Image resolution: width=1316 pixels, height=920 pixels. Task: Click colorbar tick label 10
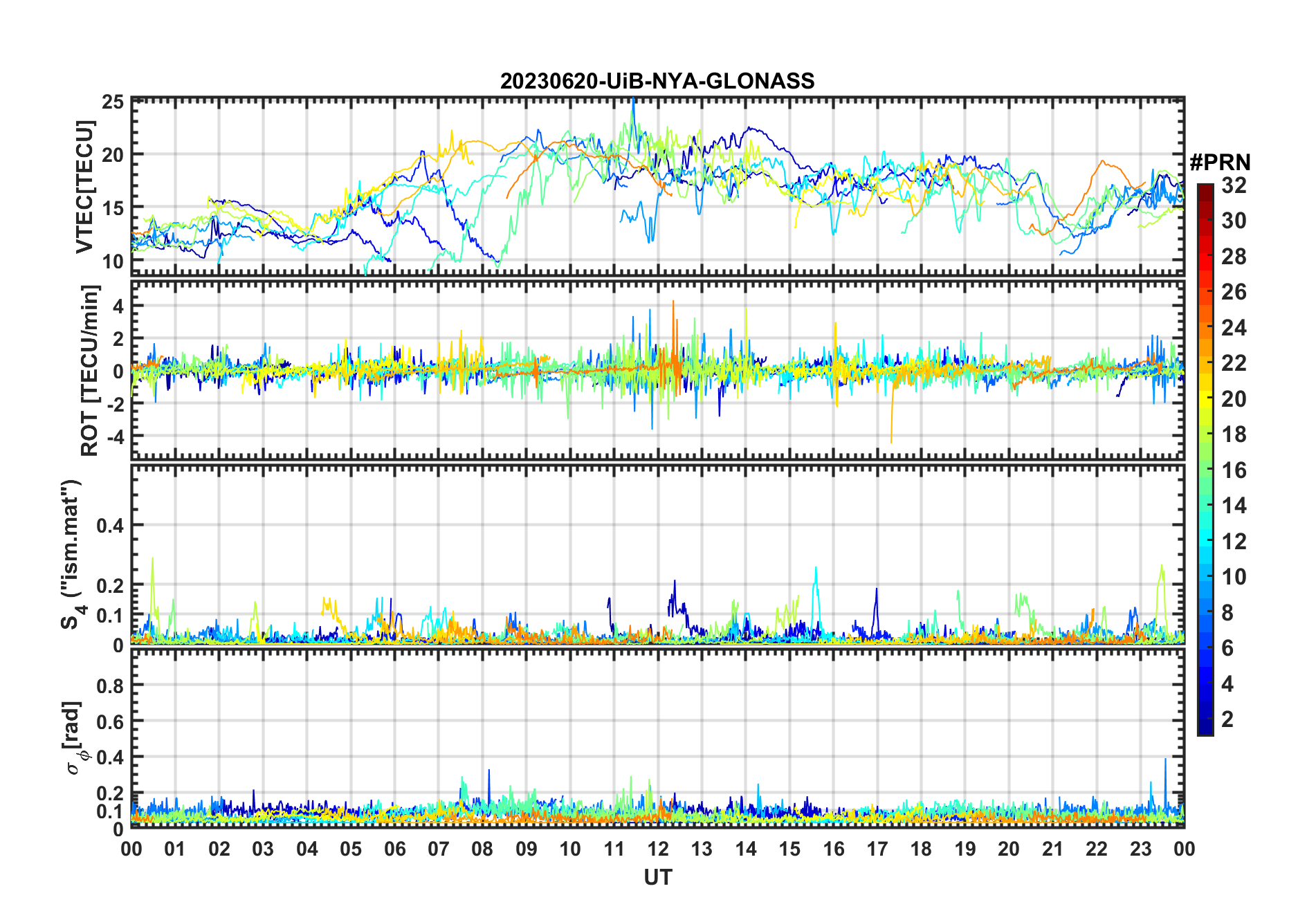pos(1234,577)
